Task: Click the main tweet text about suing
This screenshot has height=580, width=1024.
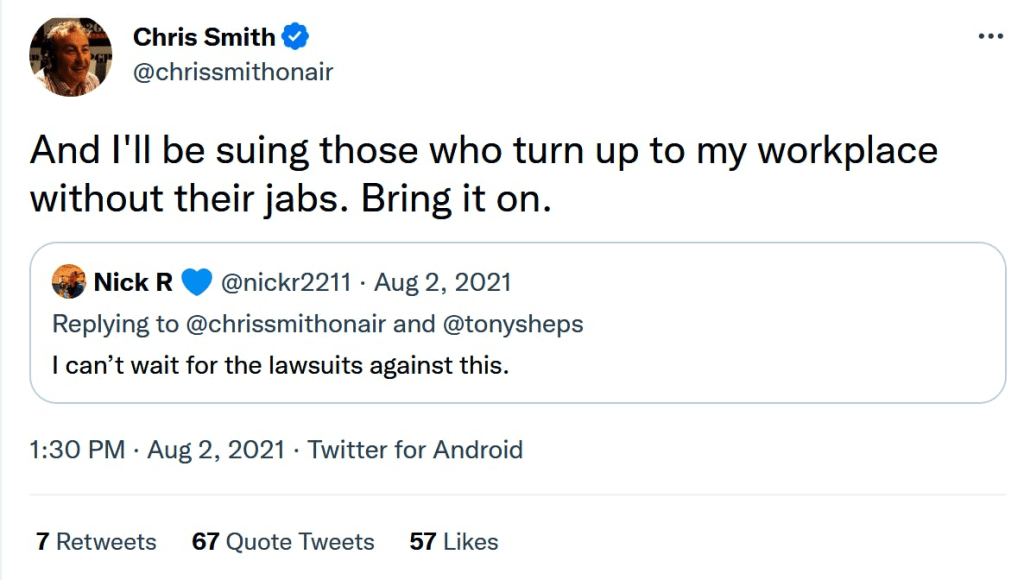Action: (x=484, y=174)
